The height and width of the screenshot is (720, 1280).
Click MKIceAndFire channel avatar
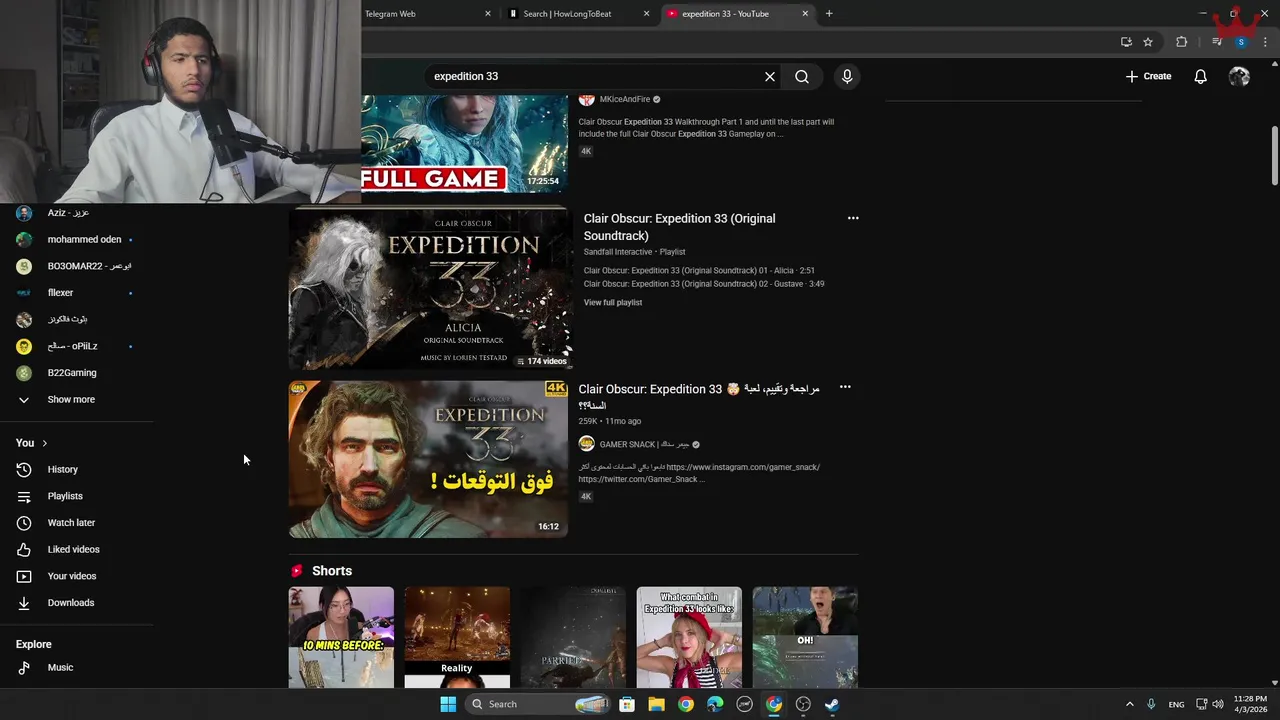(587, 99)
